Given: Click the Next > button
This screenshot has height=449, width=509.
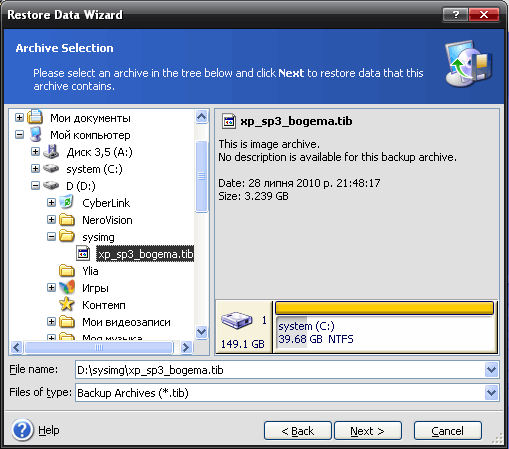Looking at the screenshot, I should [x=368, y=431].
